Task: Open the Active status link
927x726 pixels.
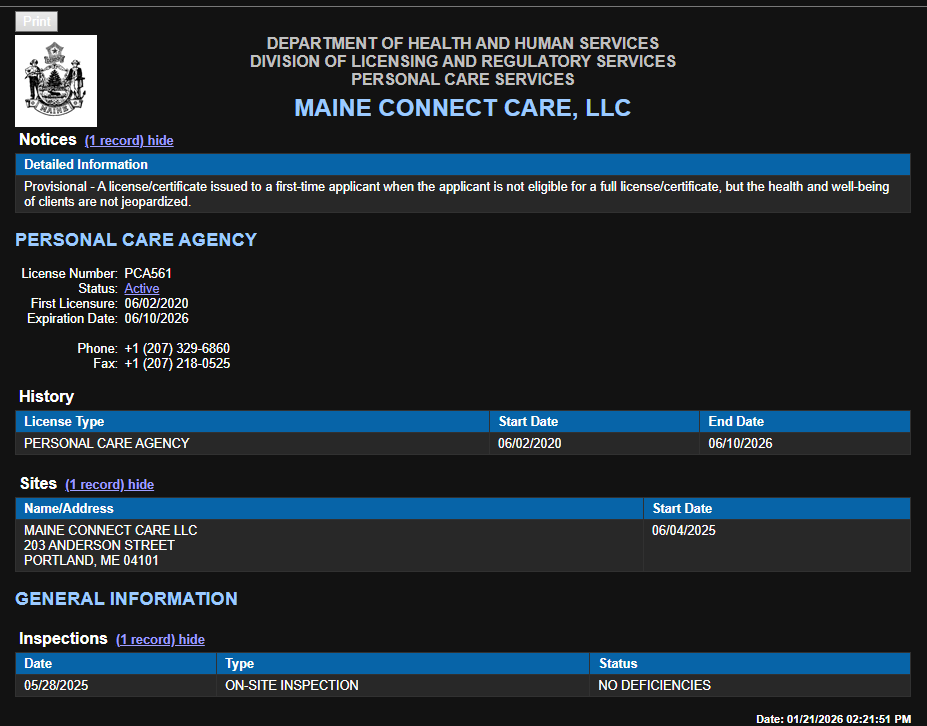Action: point(141,288)
